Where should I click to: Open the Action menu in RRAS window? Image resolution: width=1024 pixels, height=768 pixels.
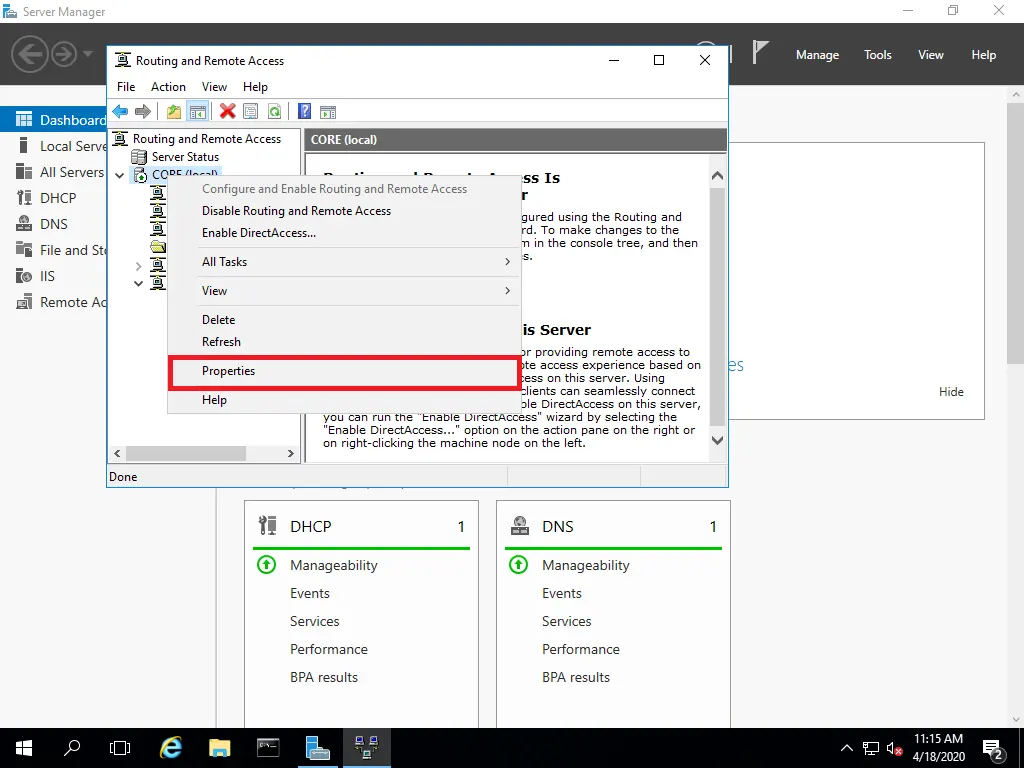tap(168, 87)
